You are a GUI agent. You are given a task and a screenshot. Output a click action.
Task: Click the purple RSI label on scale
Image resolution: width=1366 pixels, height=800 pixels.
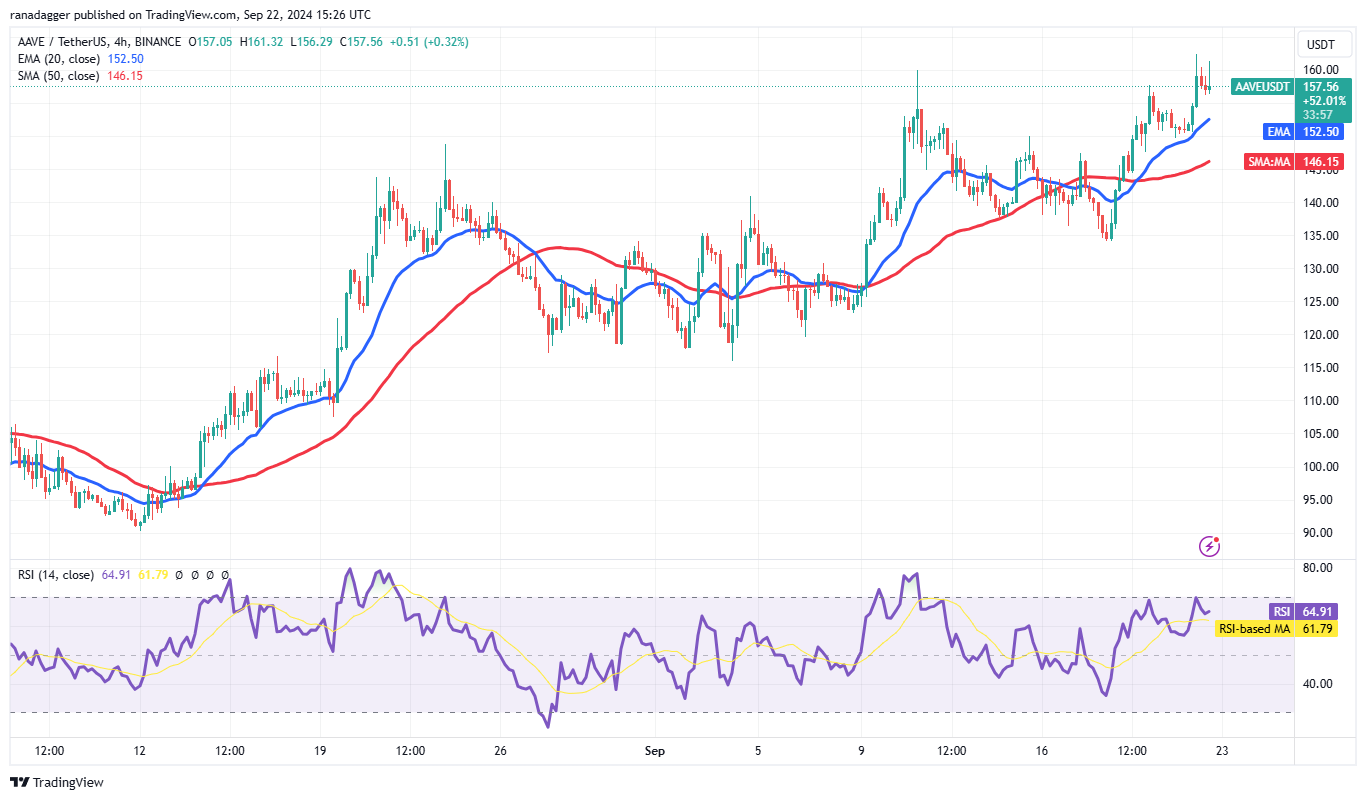tap(1281, 611)
